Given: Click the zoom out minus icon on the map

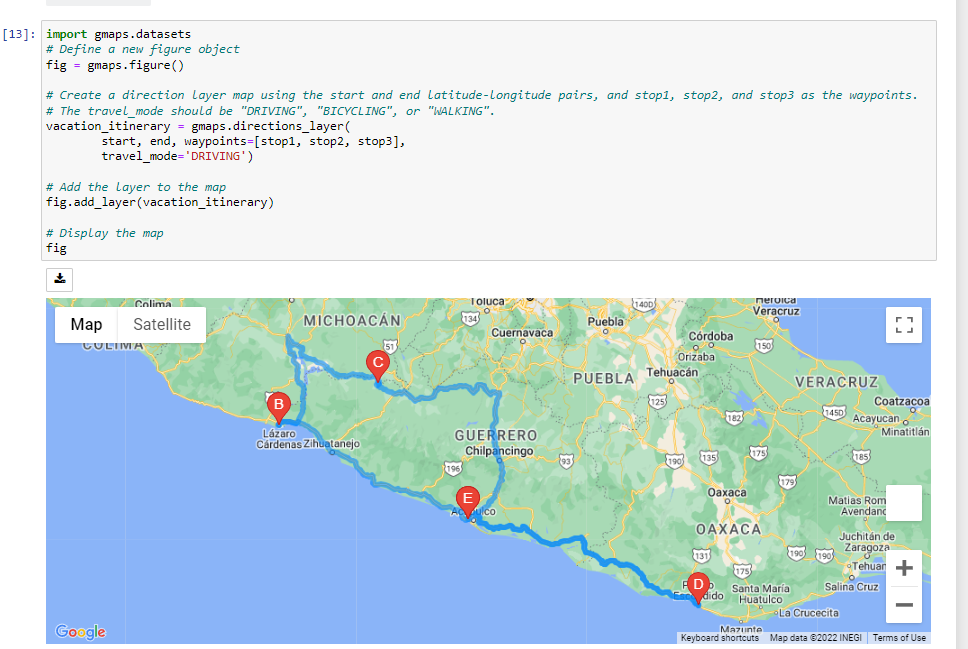Looking at the screenshot, I should 904,605.
